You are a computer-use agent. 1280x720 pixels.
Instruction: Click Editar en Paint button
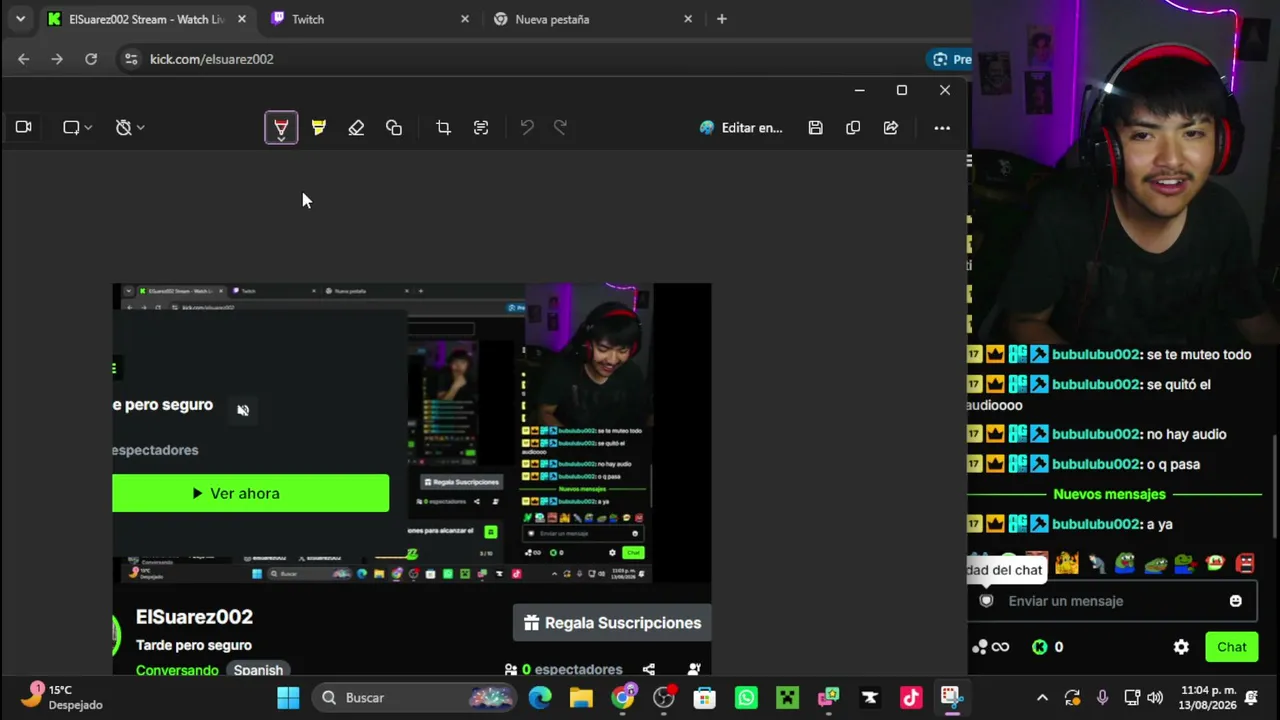(x=741, y=128)
